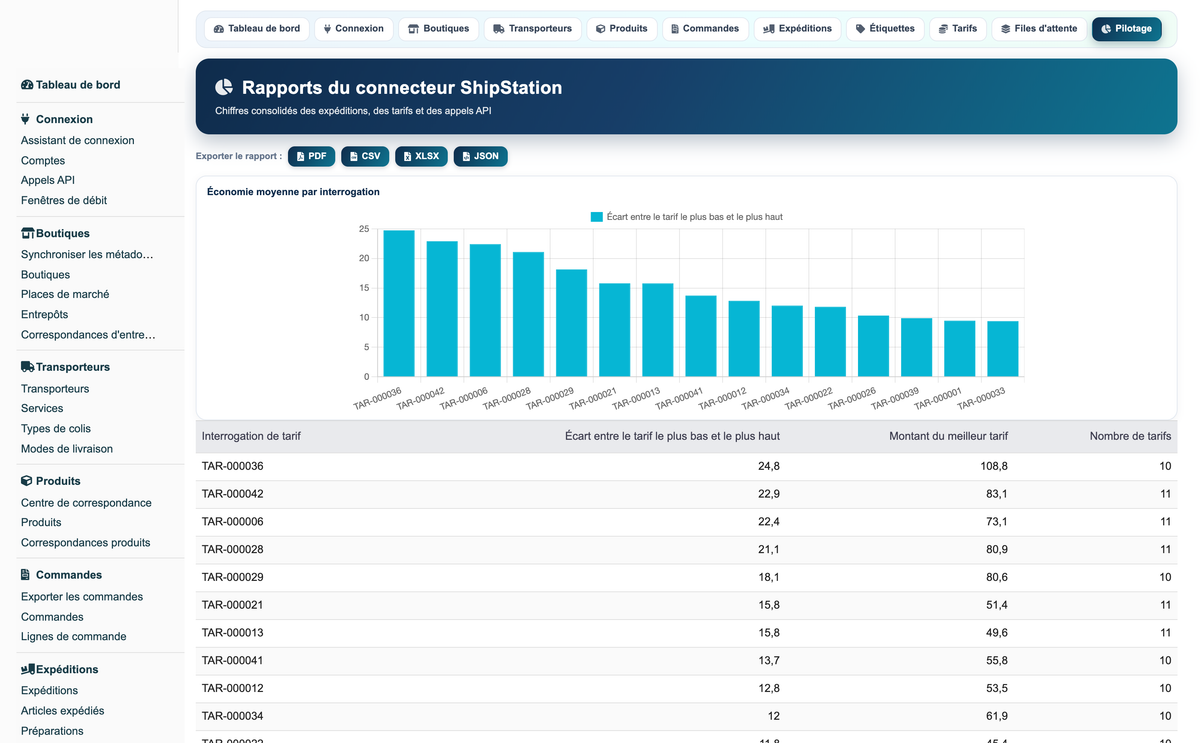This screenshot has height=743, width=1200.
Task: Click the Interrogation de tarif column header
Action: 251,436
